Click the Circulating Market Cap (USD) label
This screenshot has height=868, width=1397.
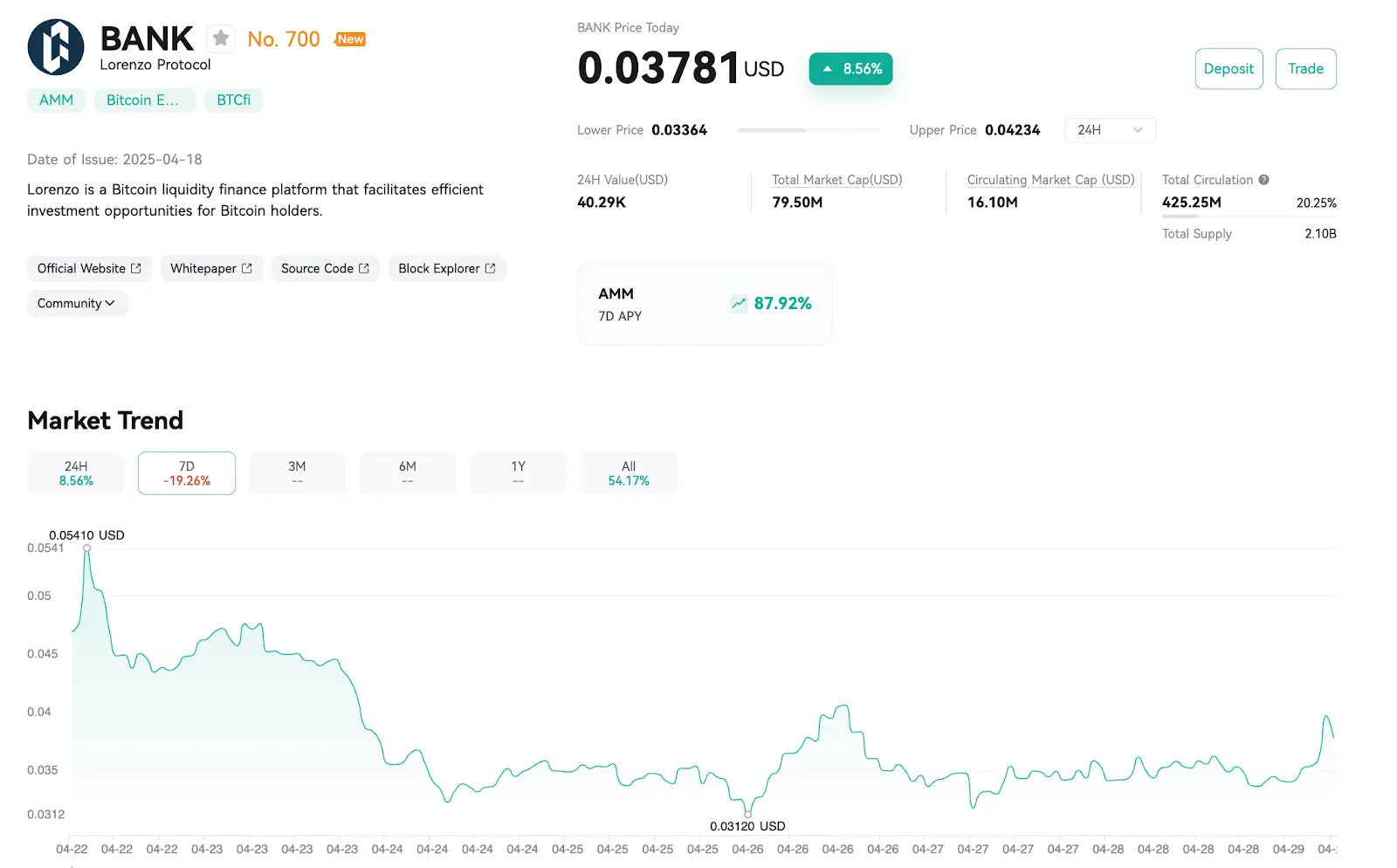1050,180
